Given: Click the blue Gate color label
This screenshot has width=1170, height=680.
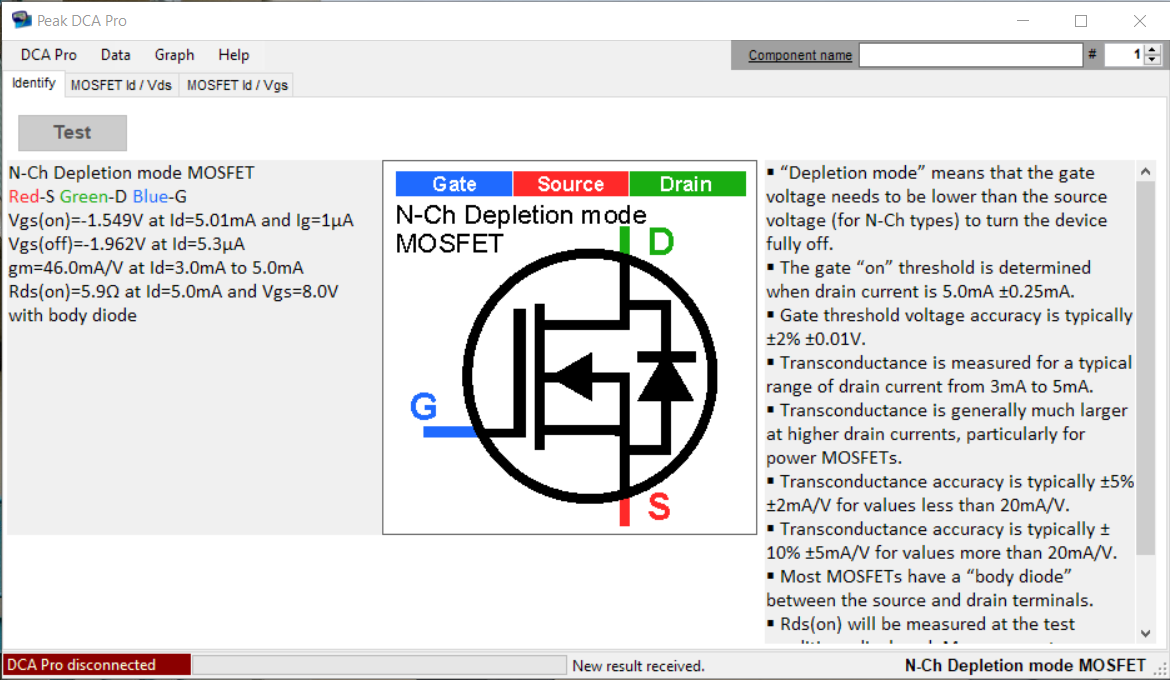Looking at the screenshot, I should click(x=454, y=184).
